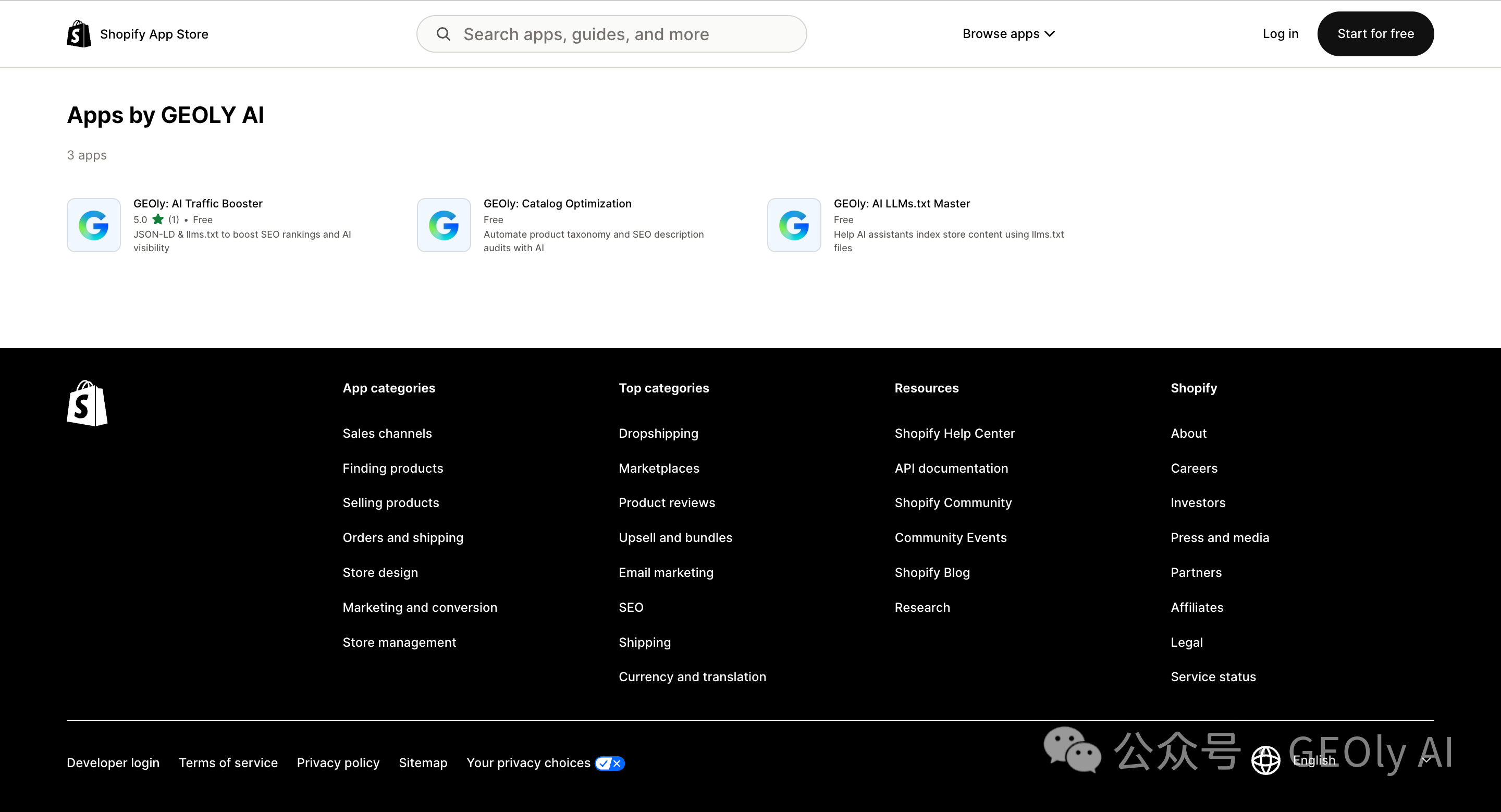Screen dimensions: 1501x812
Task: Expand the Browse apps dropdown
Action: pyautogui.click(x=1008, y=34)
